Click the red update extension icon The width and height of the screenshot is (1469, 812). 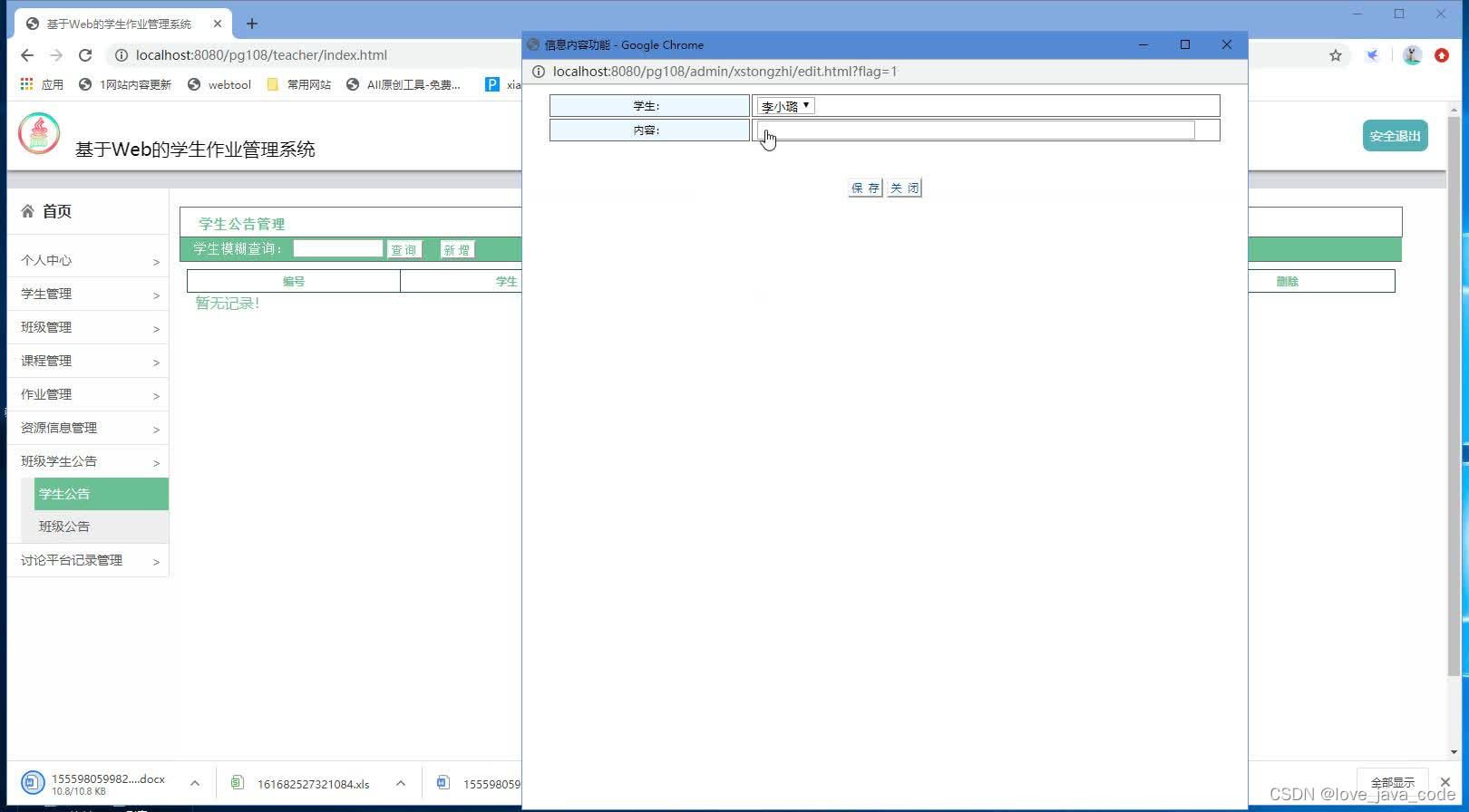tap(1442, 55)
